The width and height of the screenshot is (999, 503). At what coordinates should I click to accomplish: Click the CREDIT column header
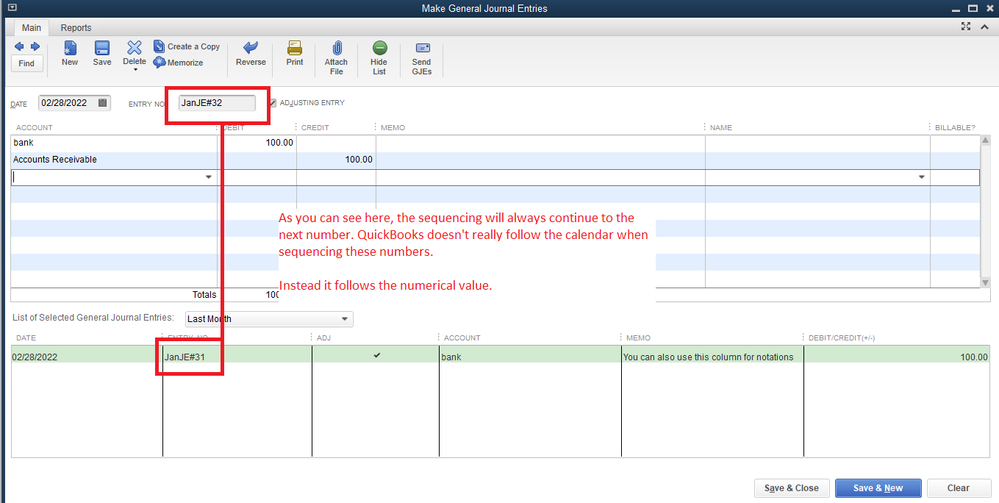(x=315, y=128)
